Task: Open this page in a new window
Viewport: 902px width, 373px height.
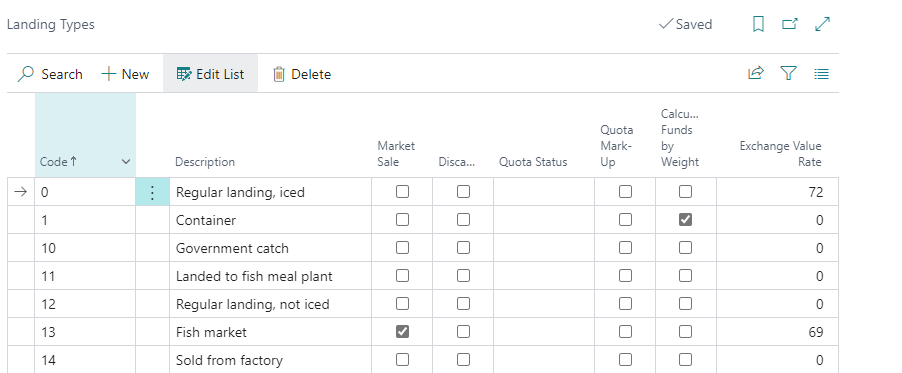Action: point(790,24)
